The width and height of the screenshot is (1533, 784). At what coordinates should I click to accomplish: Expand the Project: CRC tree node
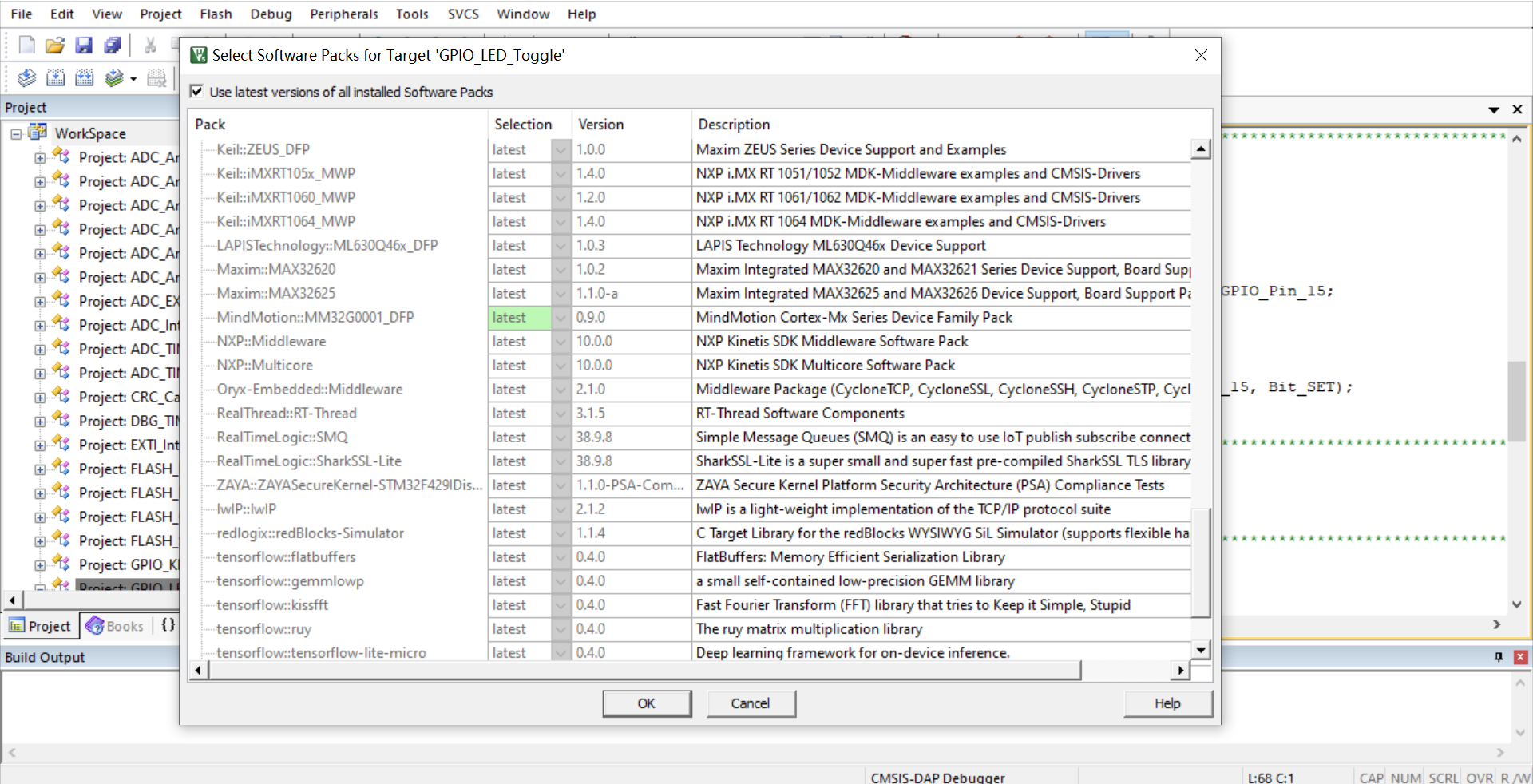click(40, 398)
